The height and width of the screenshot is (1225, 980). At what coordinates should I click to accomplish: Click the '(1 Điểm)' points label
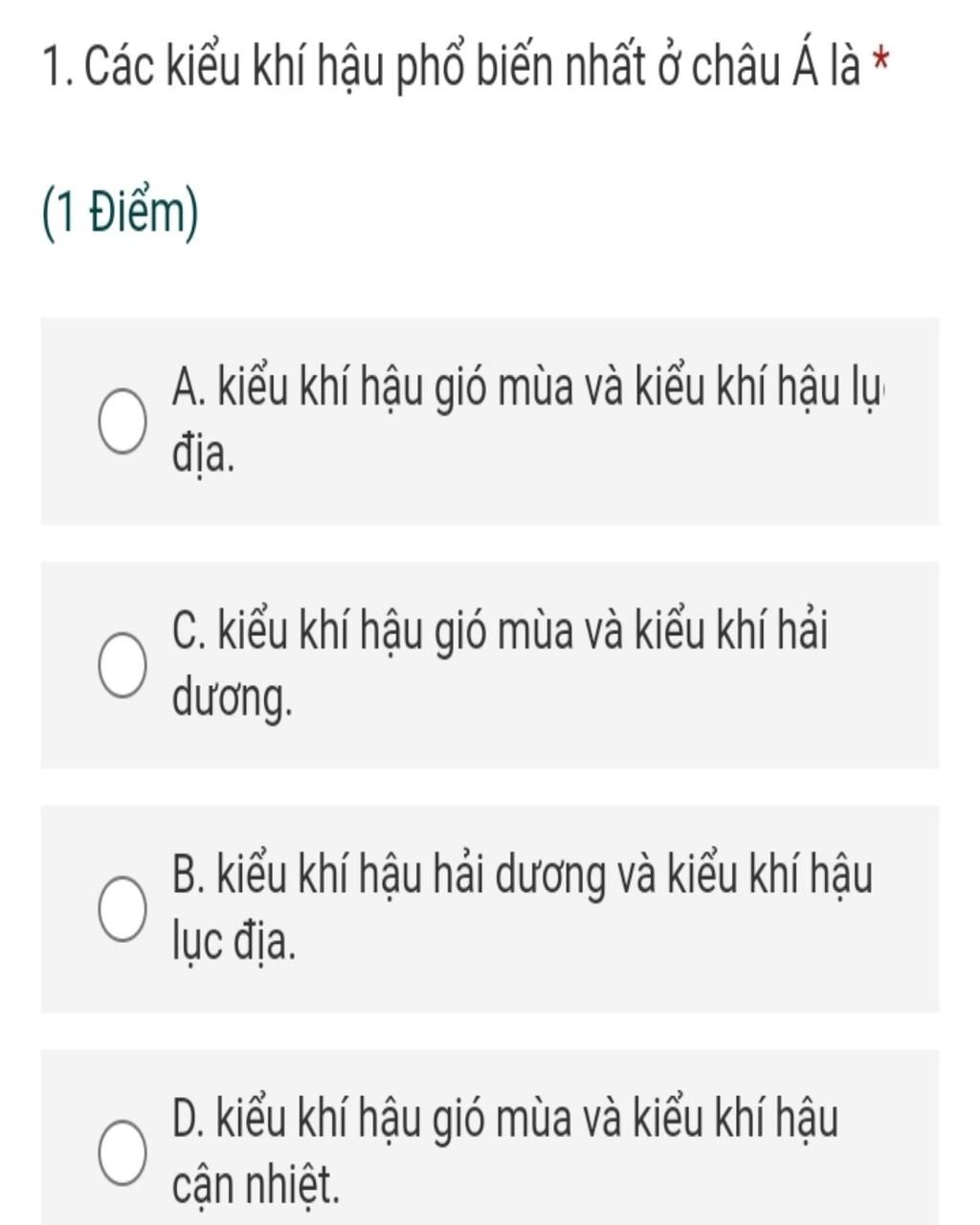[x=122, y=213]
